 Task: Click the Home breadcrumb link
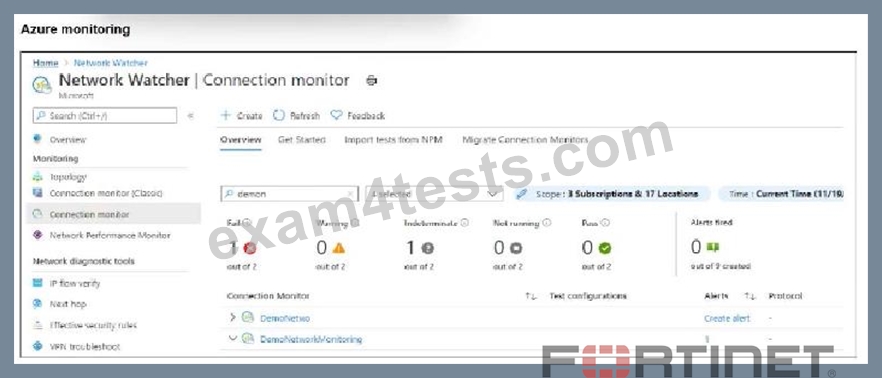tap(46, 63)
